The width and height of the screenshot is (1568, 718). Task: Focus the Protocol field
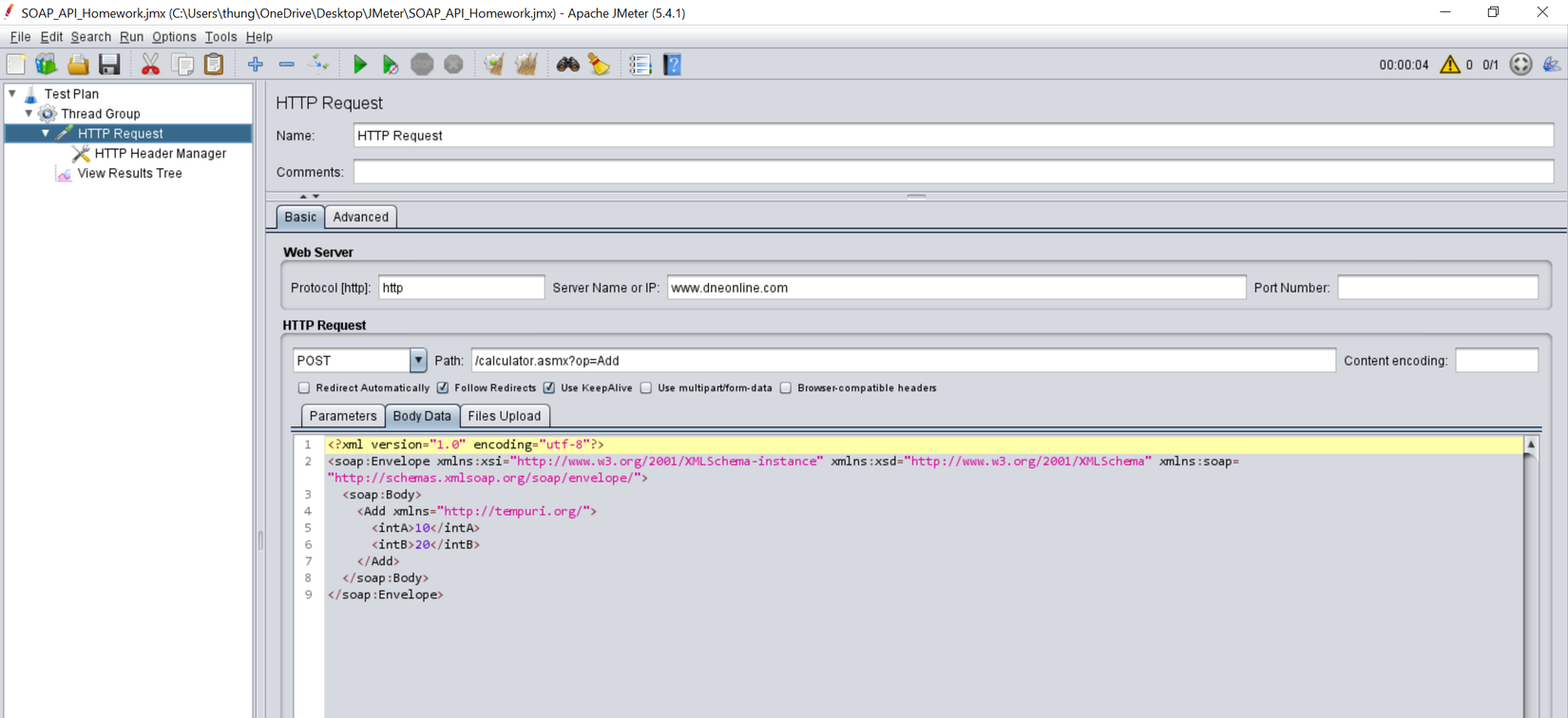[x=462, y=288]
